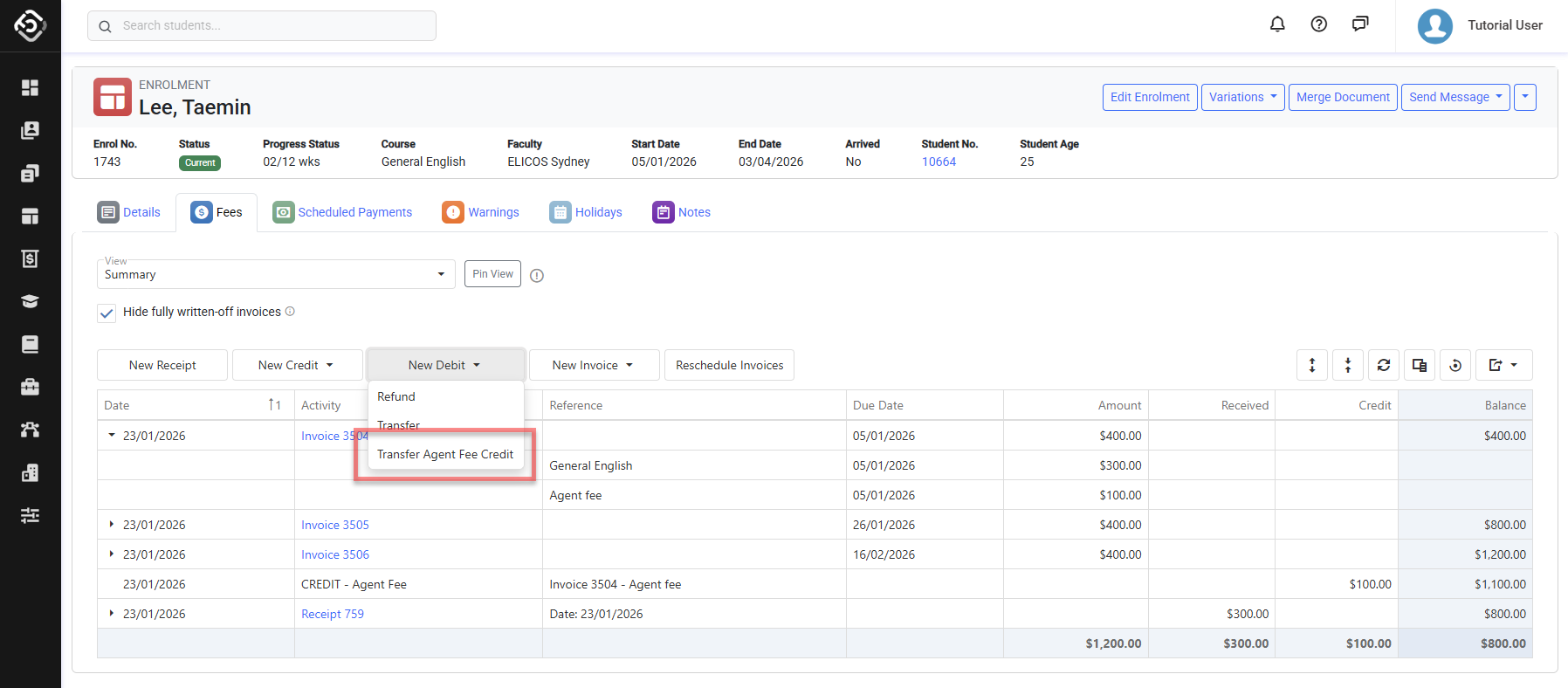Collapse the Invoice 3504 row
The width and height of the screenshot is (1568, 688).
click(x=112, y=436)
